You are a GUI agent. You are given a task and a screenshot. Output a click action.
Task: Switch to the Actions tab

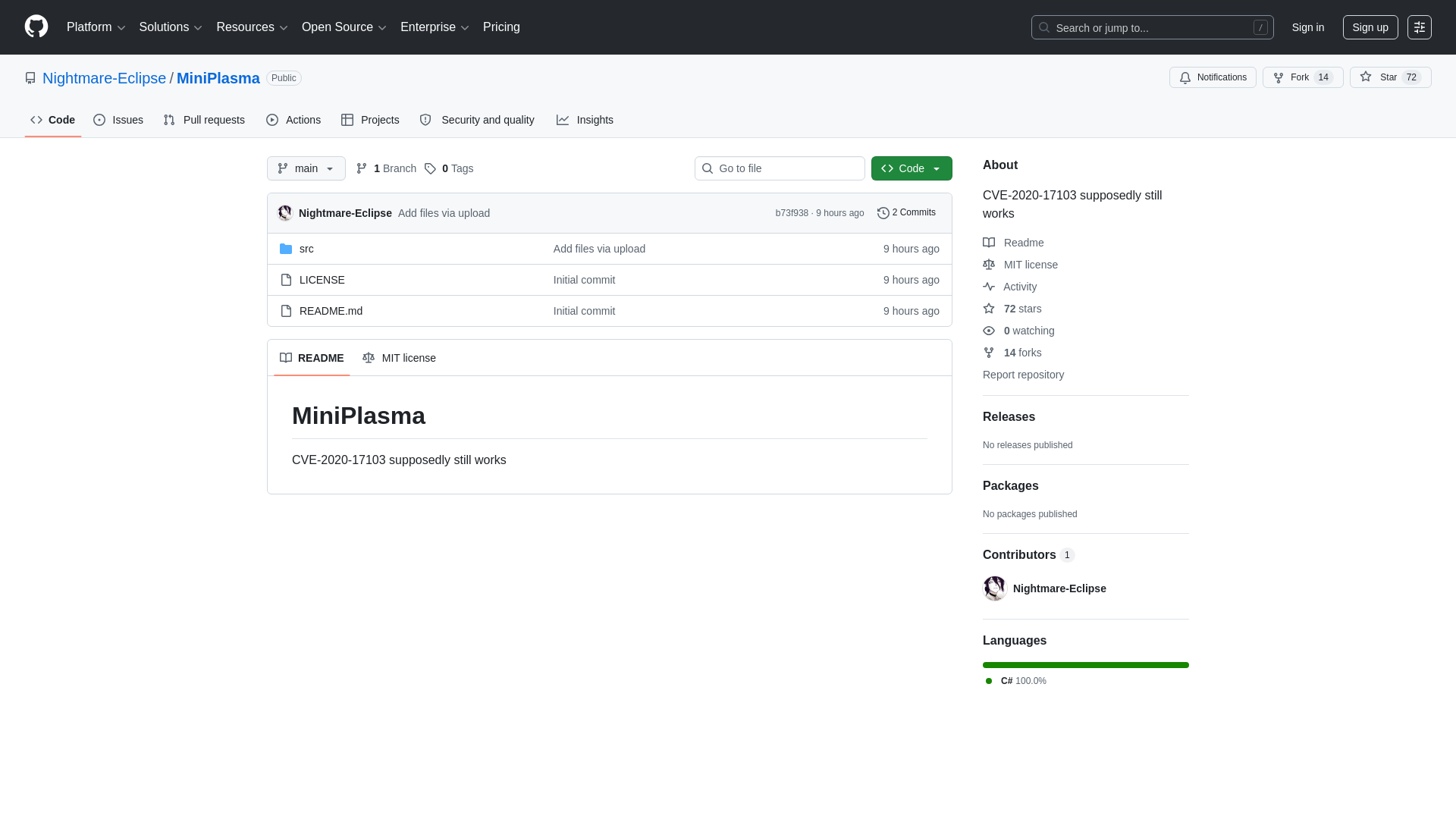tap(293, 120)
